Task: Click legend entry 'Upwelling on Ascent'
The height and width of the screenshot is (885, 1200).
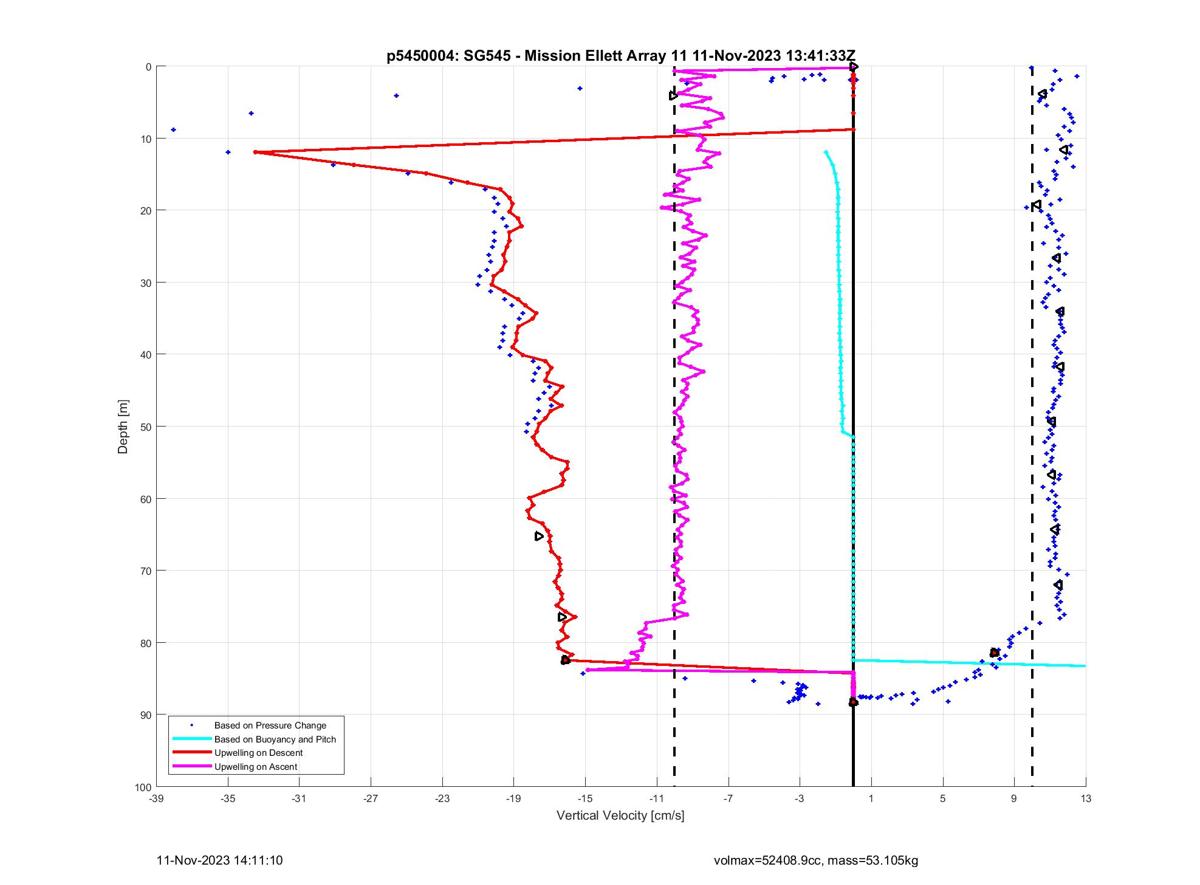Action: 256,767
